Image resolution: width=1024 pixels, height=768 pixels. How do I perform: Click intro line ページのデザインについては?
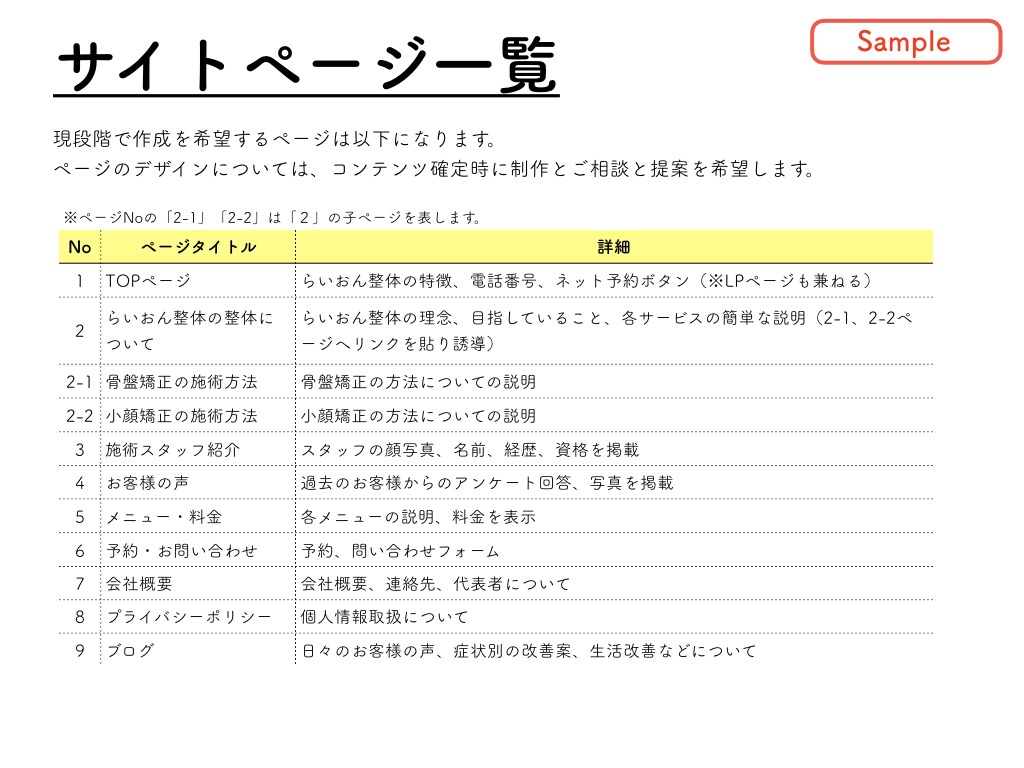coord(435,169)
